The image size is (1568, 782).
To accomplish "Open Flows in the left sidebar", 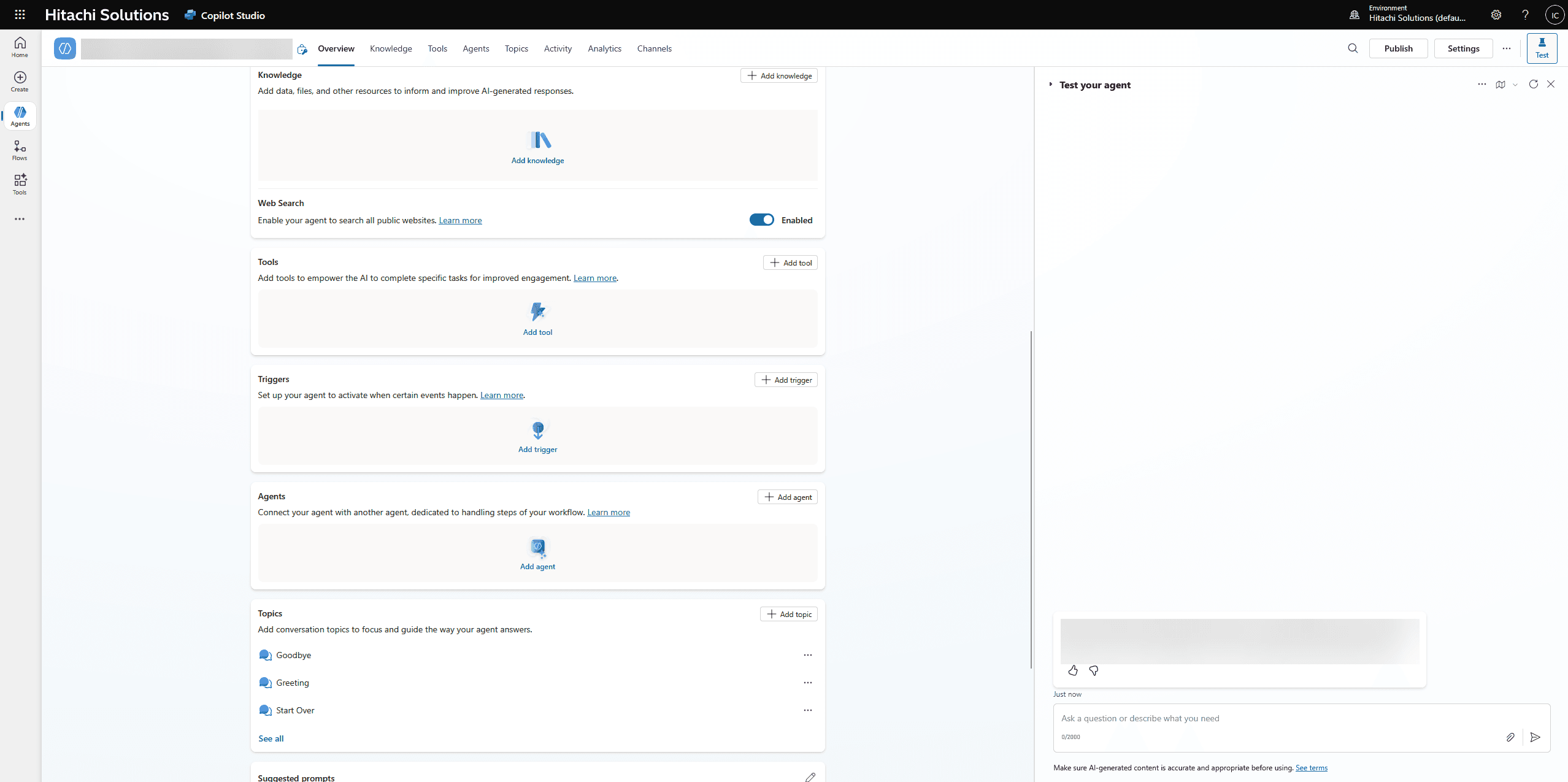I will click(x=20, y=150).
